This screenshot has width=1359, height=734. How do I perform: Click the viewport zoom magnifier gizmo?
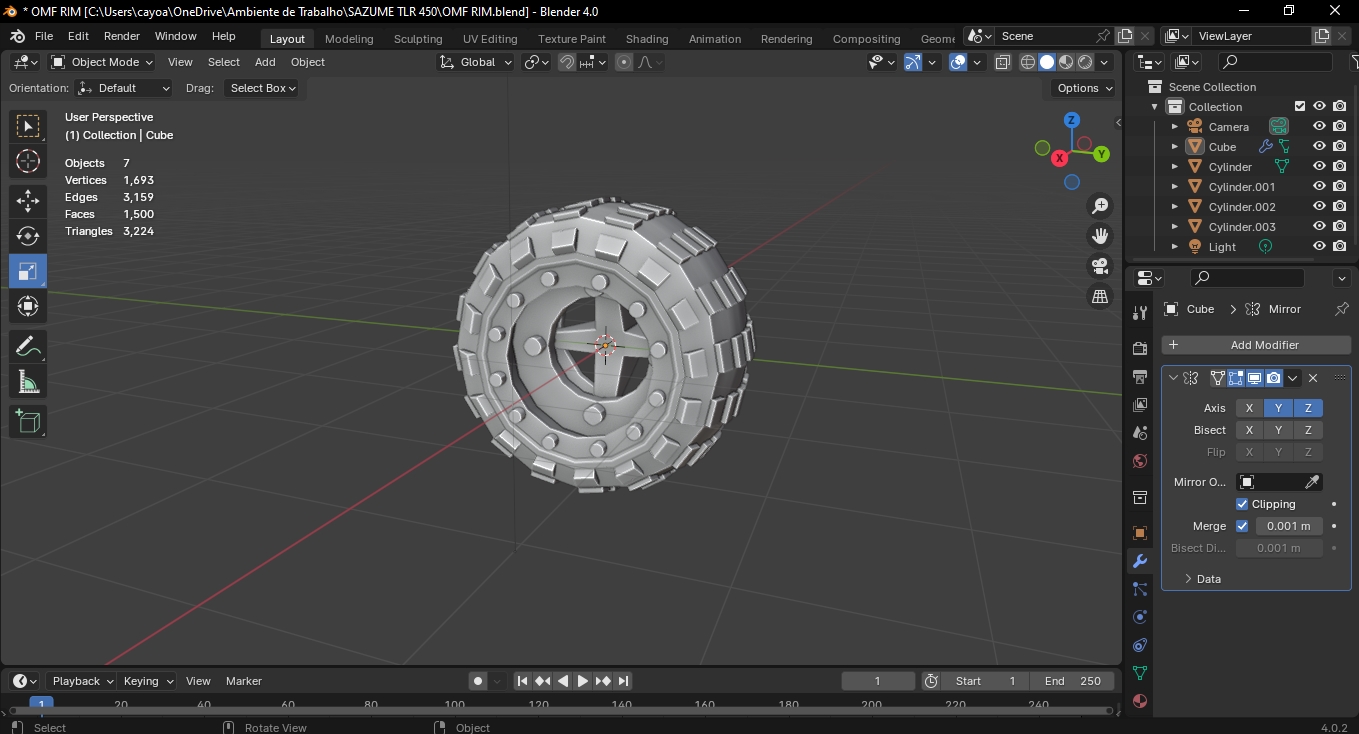coord(1100,206)
